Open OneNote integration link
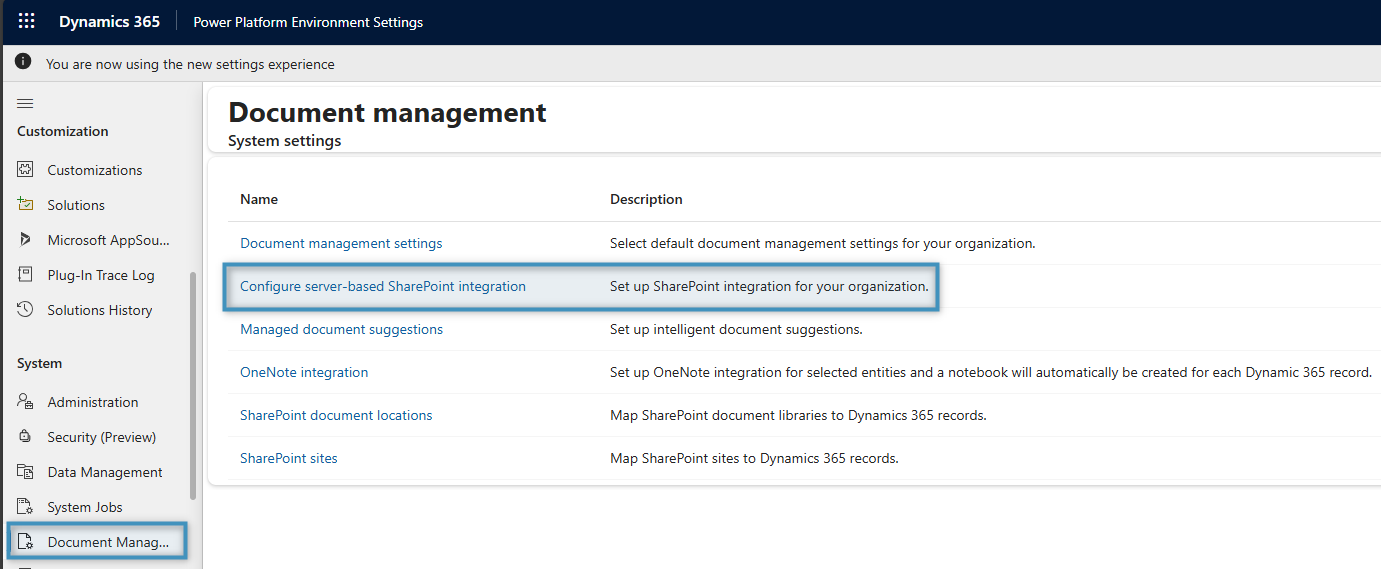This screenshot has height=569, width=1381. pyautogui.click(x=304, y=372)
